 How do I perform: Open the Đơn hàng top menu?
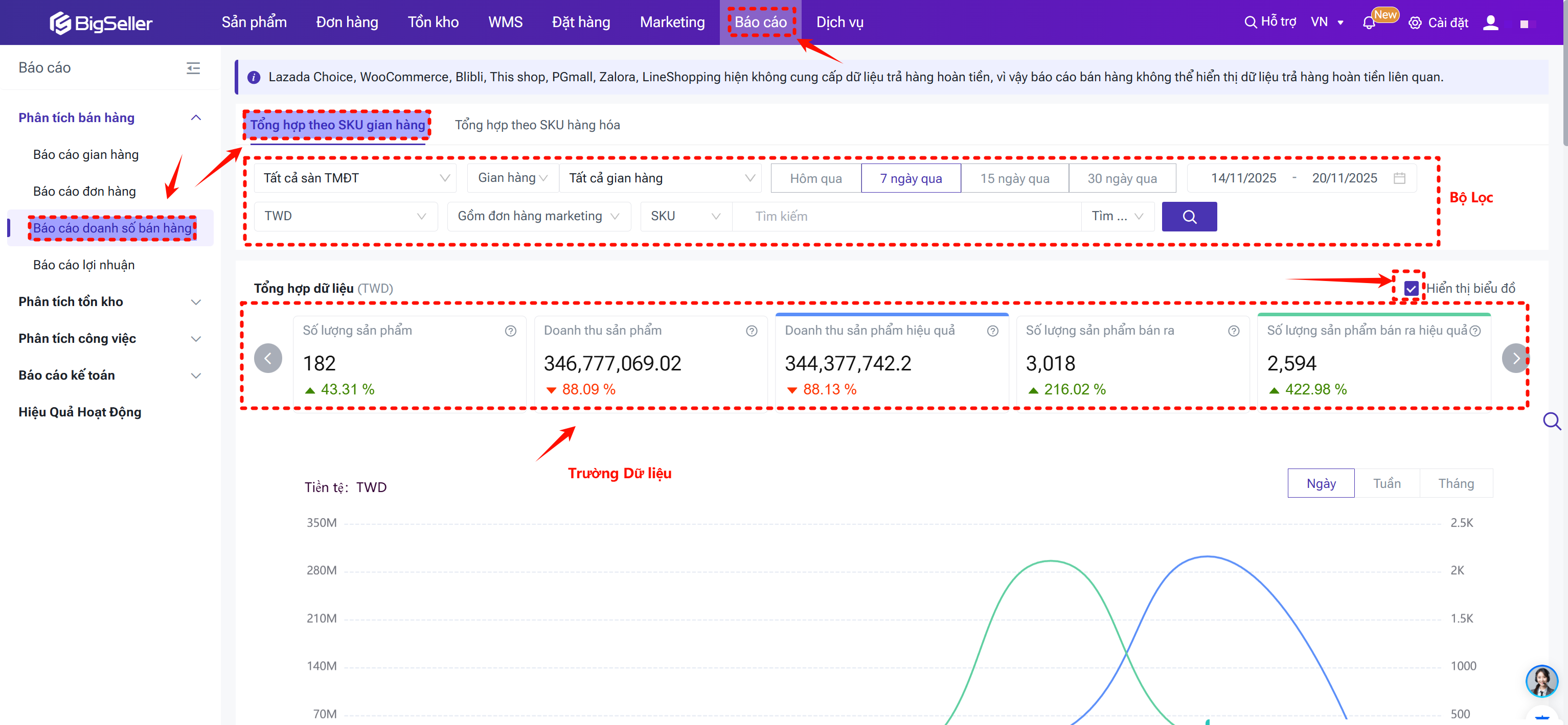pyautogui.click(x=347, y=22)
